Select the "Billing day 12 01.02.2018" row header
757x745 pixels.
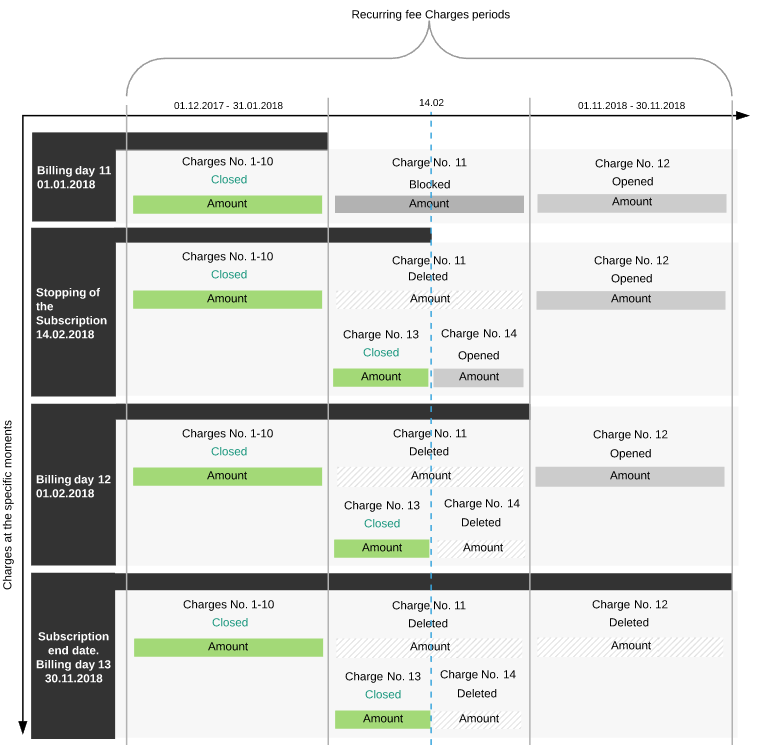pyautogui.click(x=73, y=486)
